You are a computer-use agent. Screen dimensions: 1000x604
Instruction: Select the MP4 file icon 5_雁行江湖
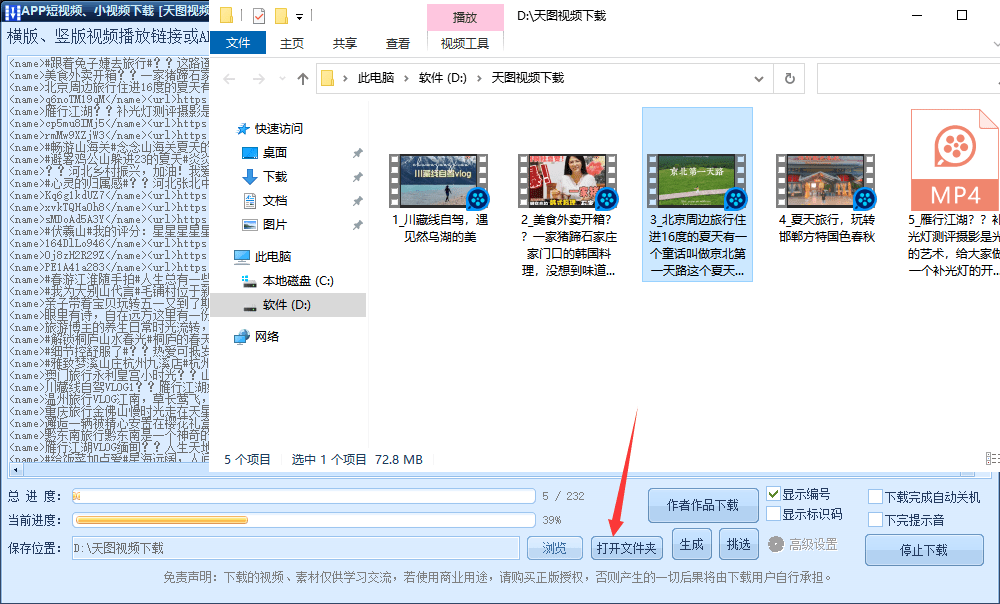[955, 159]
